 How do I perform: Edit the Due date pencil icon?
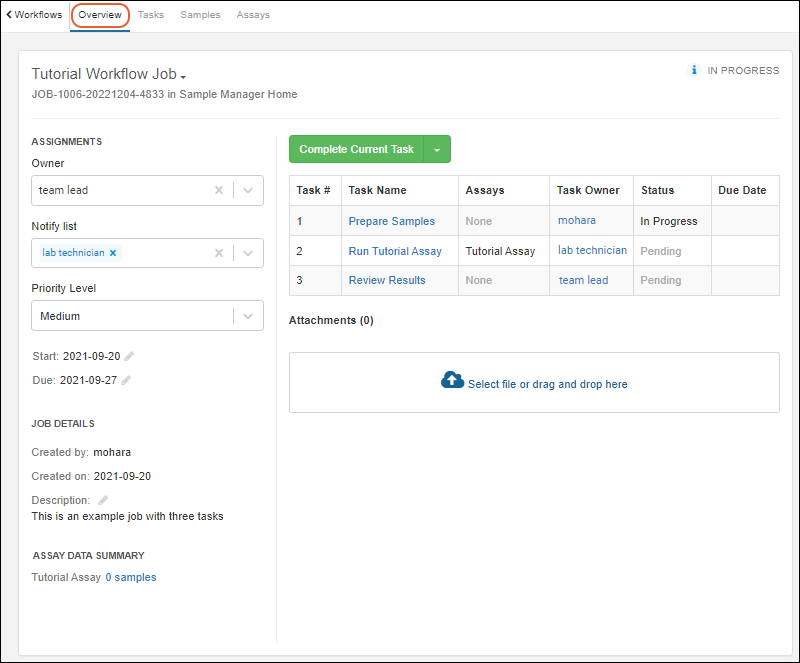[126, 380]
